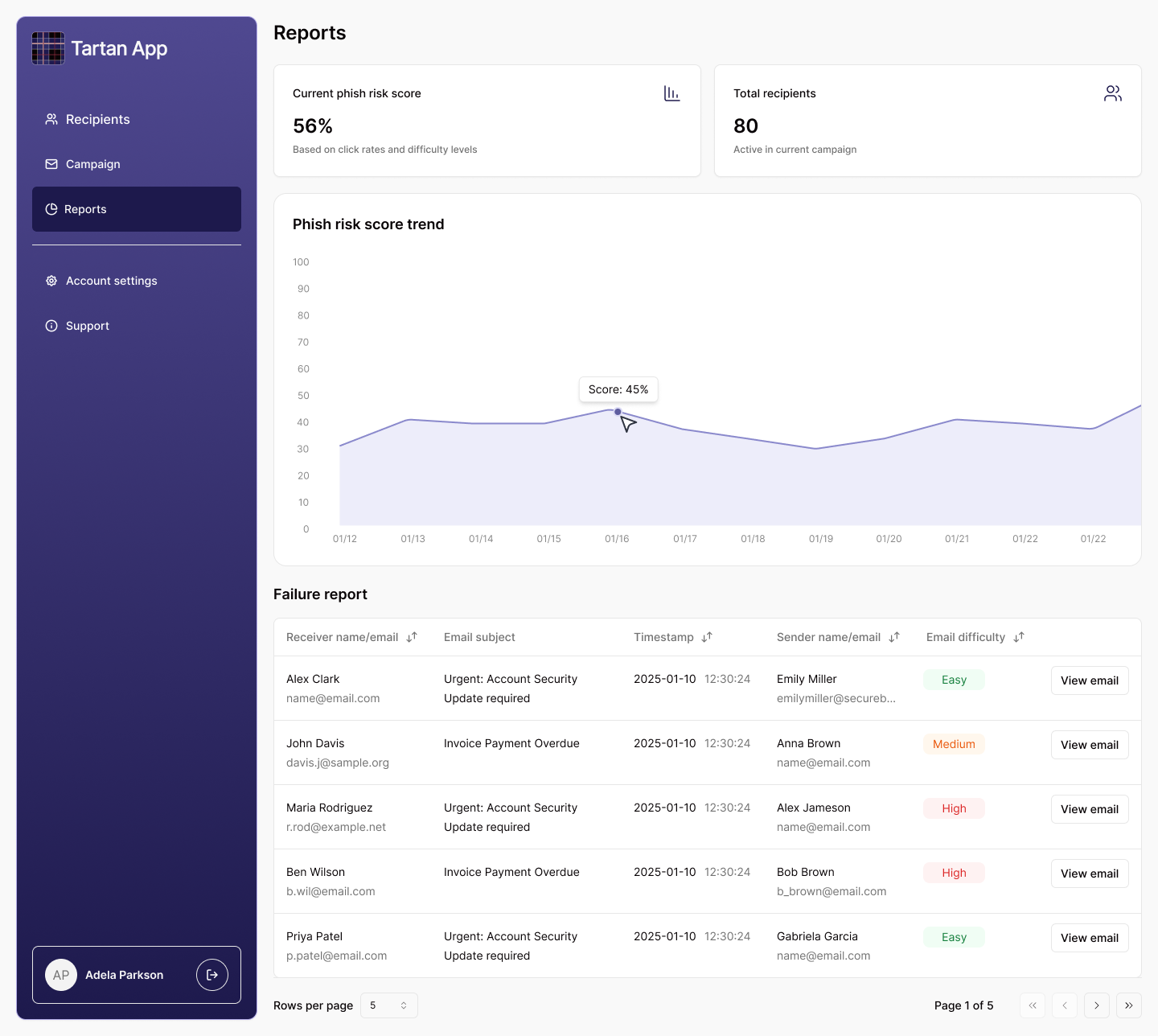Click the High difficulty badge for Maria Rodriguez
Screen dimensions: 1158x1036
coord(954,808)
